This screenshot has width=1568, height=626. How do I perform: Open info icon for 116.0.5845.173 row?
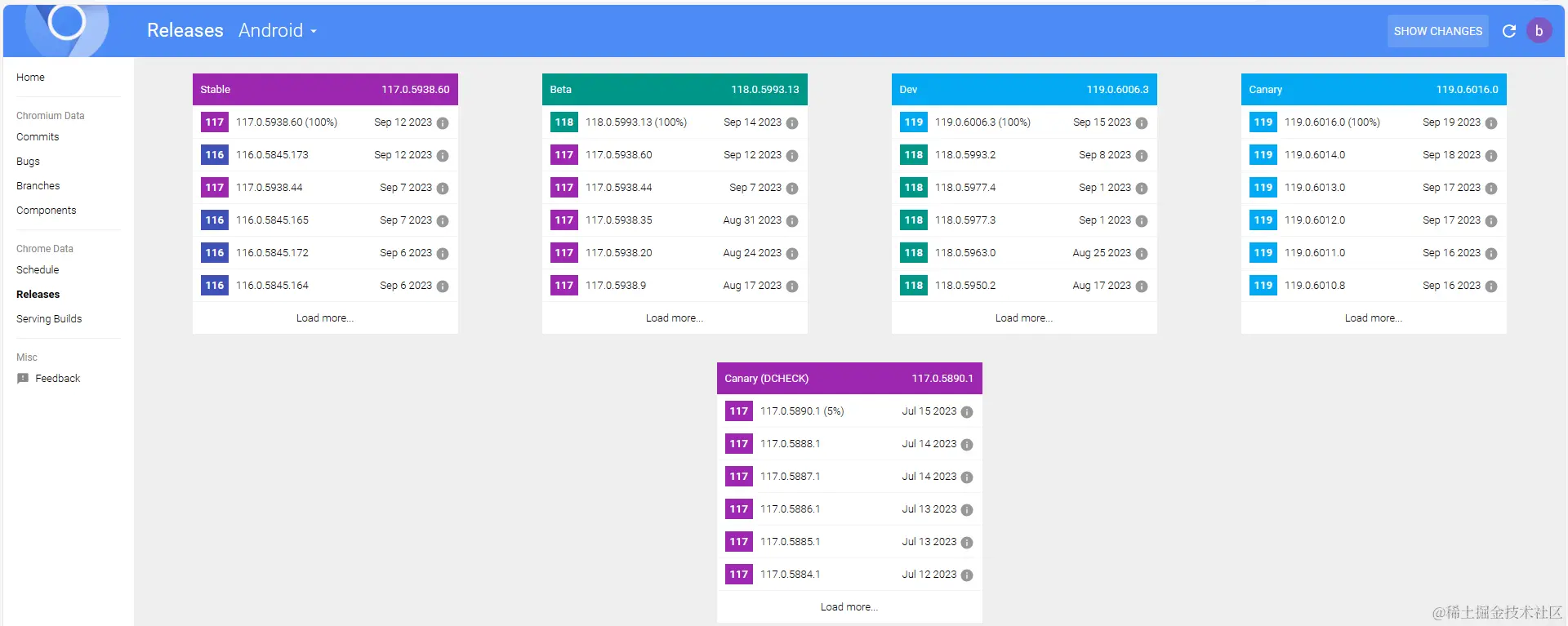pyautogui.click(x=443, y=156)
